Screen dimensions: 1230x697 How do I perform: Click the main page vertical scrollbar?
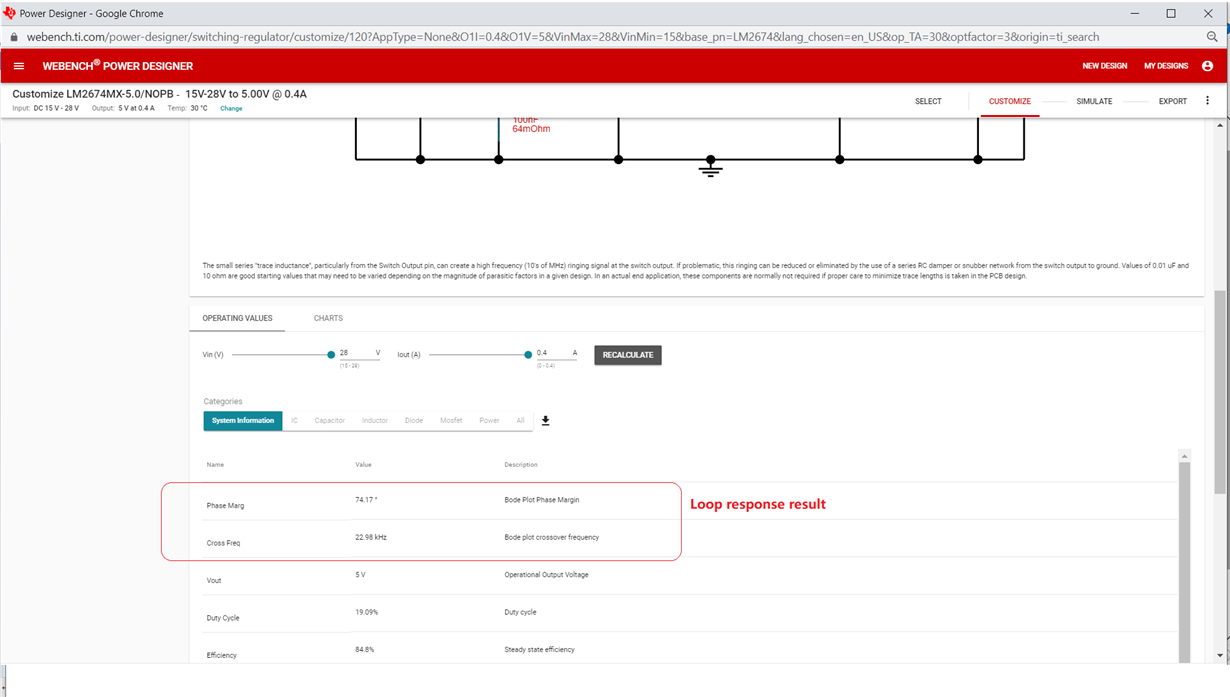(1219, 391)
